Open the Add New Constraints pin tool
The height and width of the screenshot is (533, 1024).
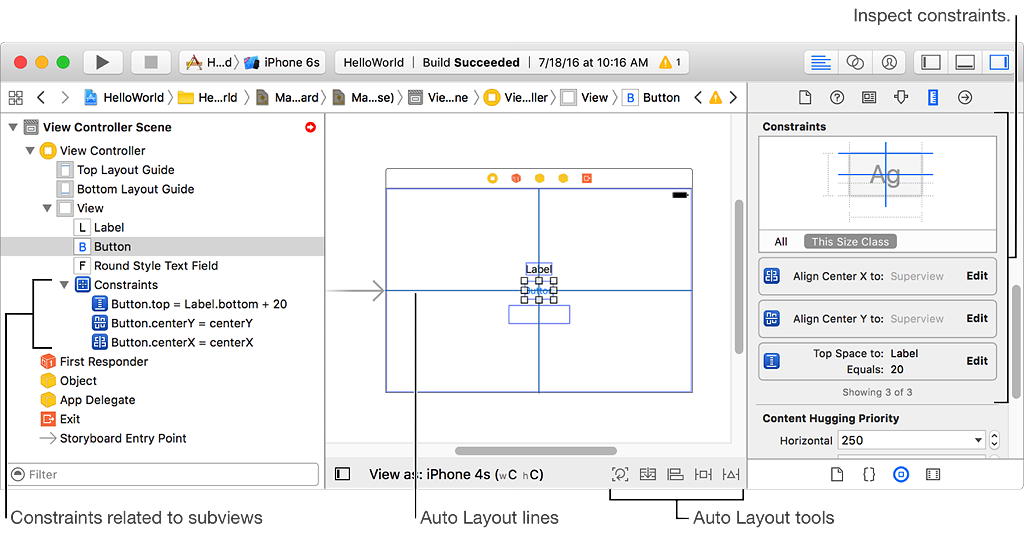pos(703,475)
